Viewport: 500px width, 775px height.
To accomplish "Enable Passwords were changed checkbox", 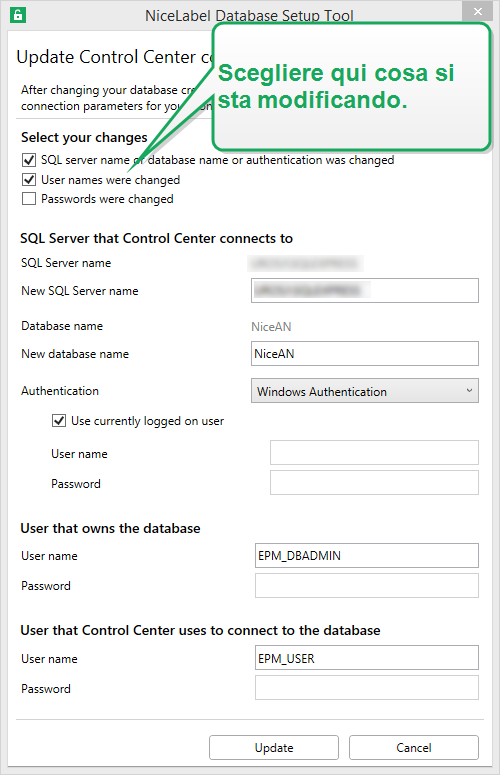I will pos(29,199).
